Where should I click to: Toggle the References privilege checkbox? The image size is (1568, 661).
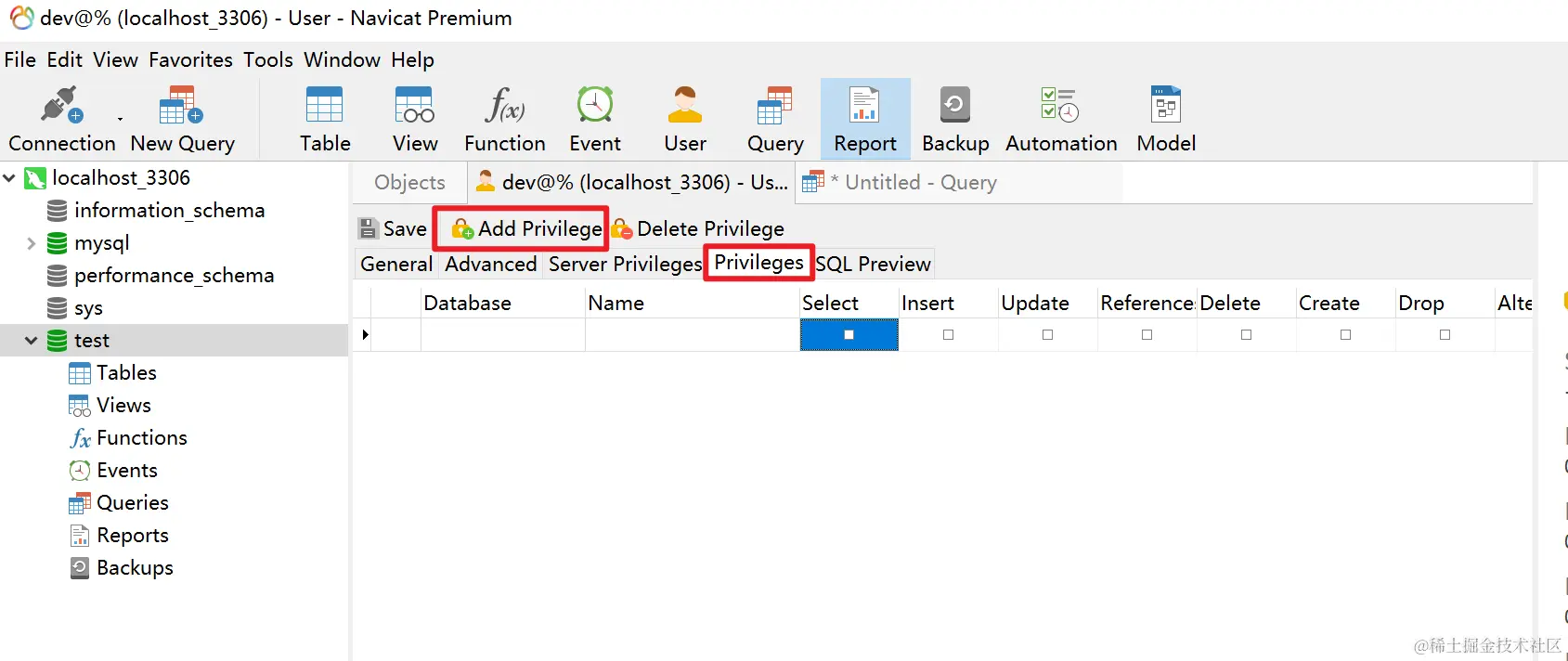point(1147,334)
